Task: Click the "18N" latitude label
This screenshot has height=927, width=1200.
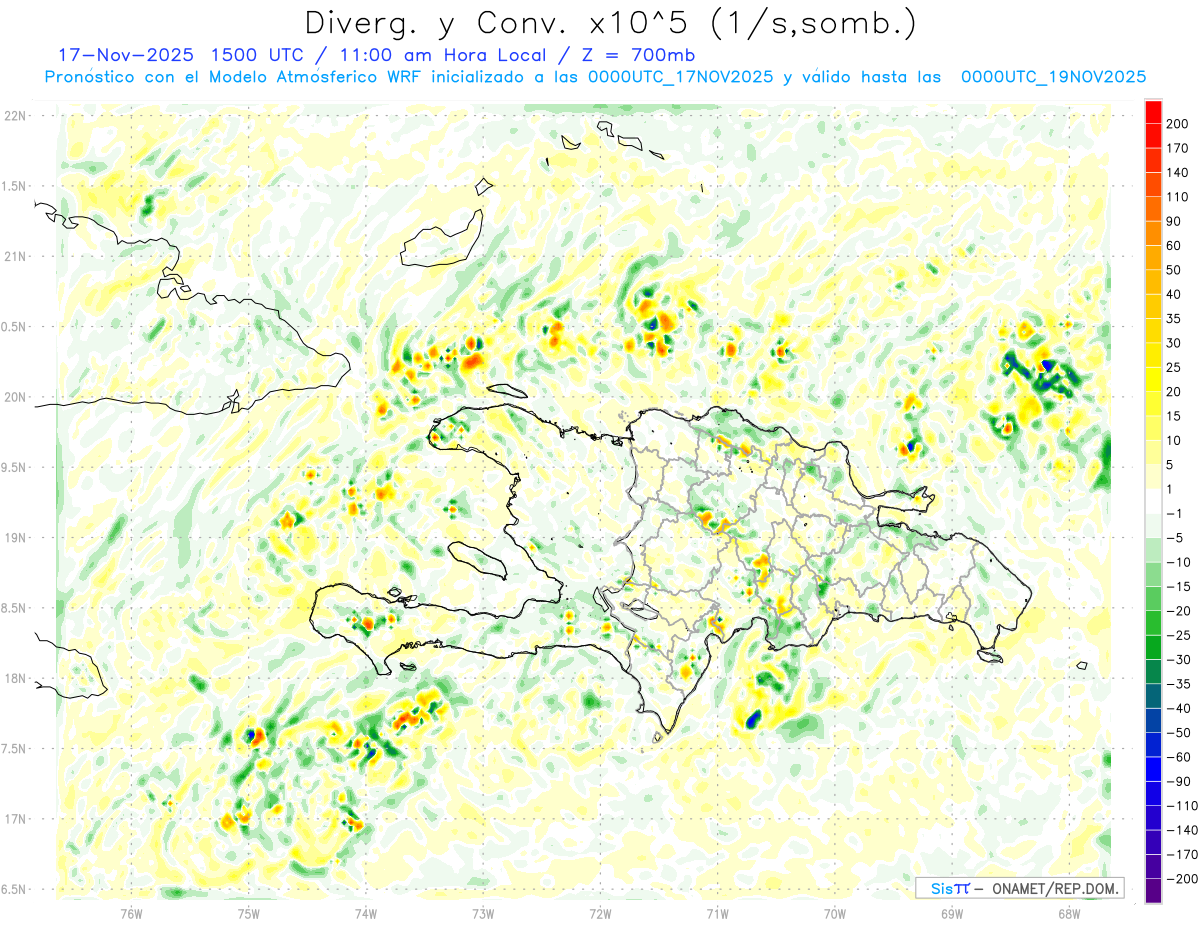Action: (x=14, y=679)
